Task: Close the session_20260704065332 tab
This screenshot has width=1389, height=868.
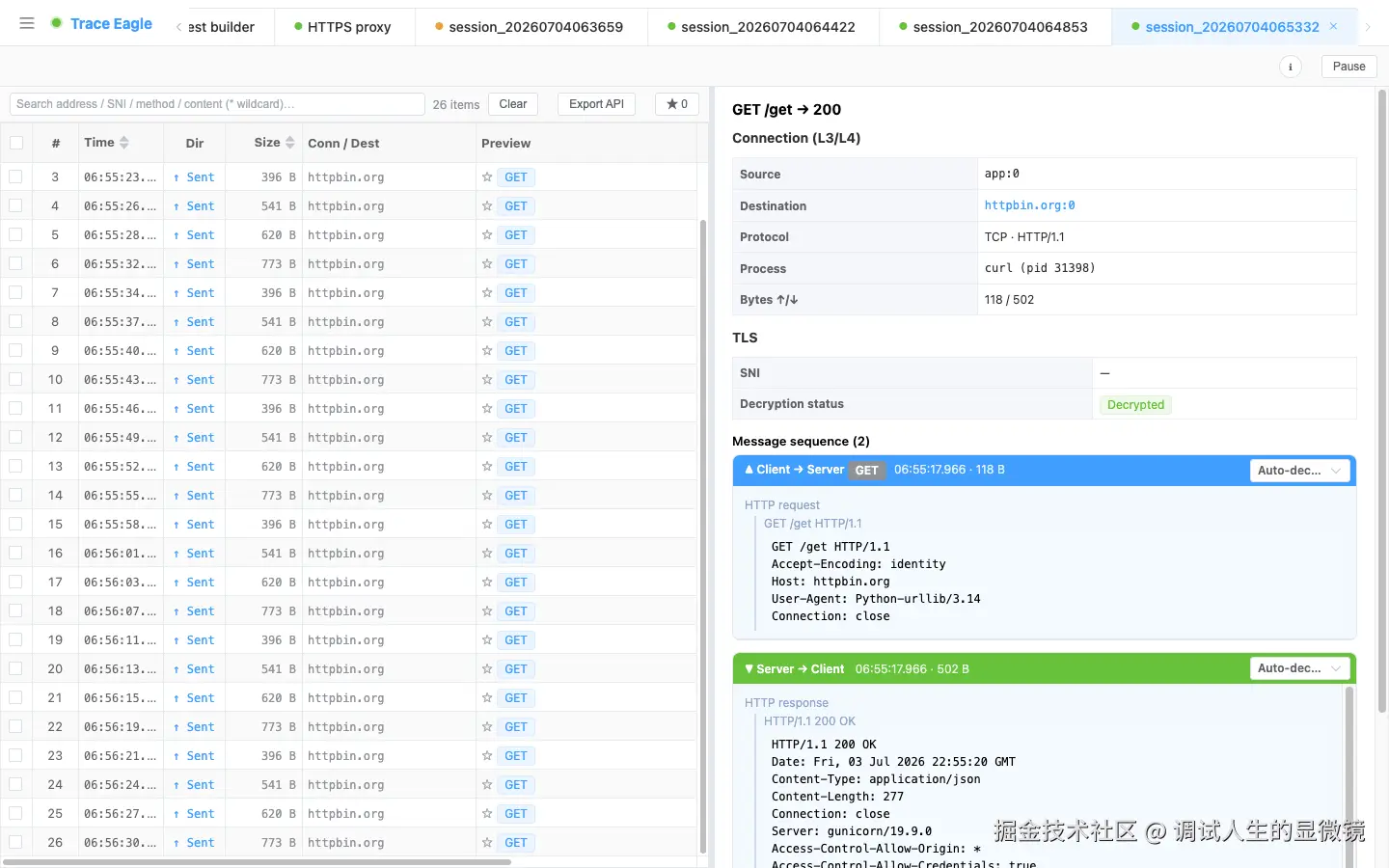Action: coord(1333,26)
